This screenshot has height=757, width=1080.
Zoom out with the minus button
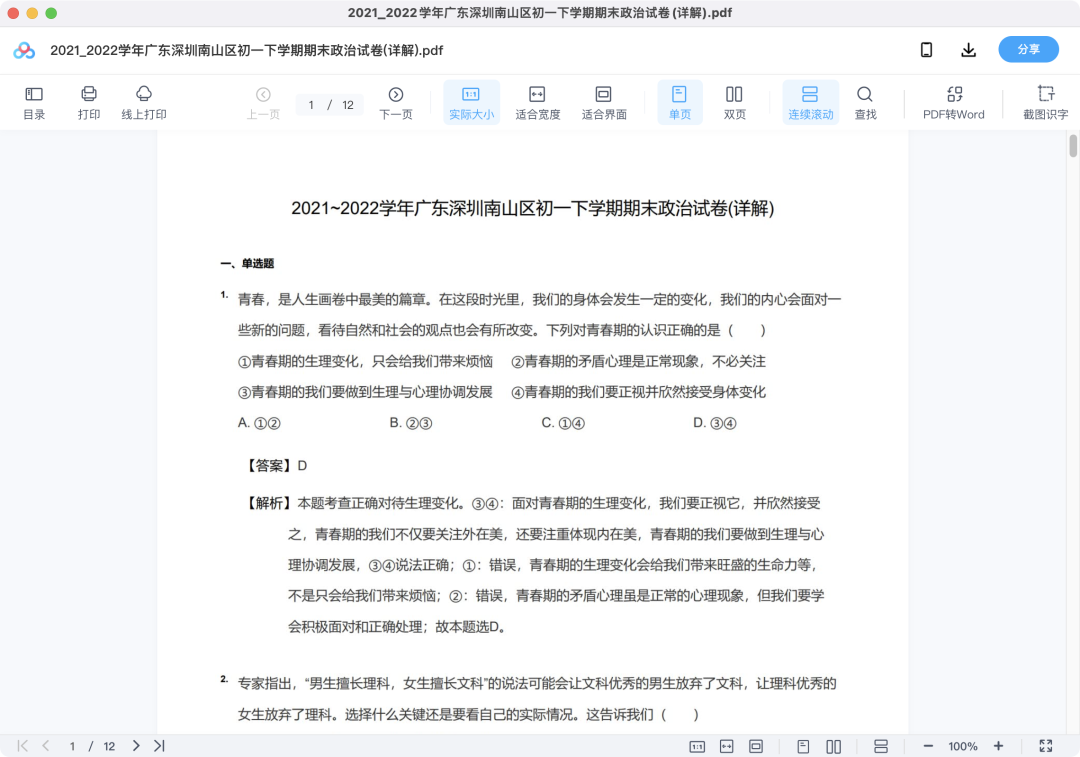click(x=928, y=746)
